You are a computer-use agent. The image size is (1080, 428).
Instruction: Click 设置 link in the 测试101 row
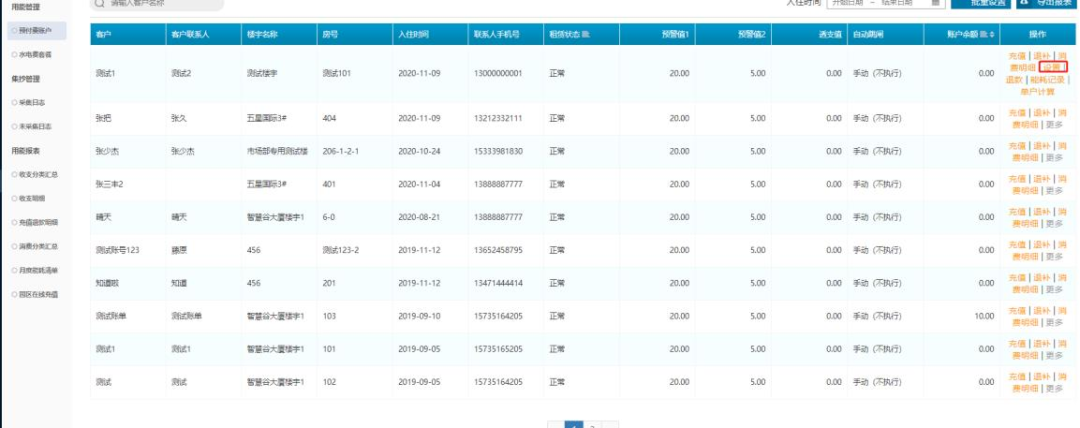[x=1051, y=68]
